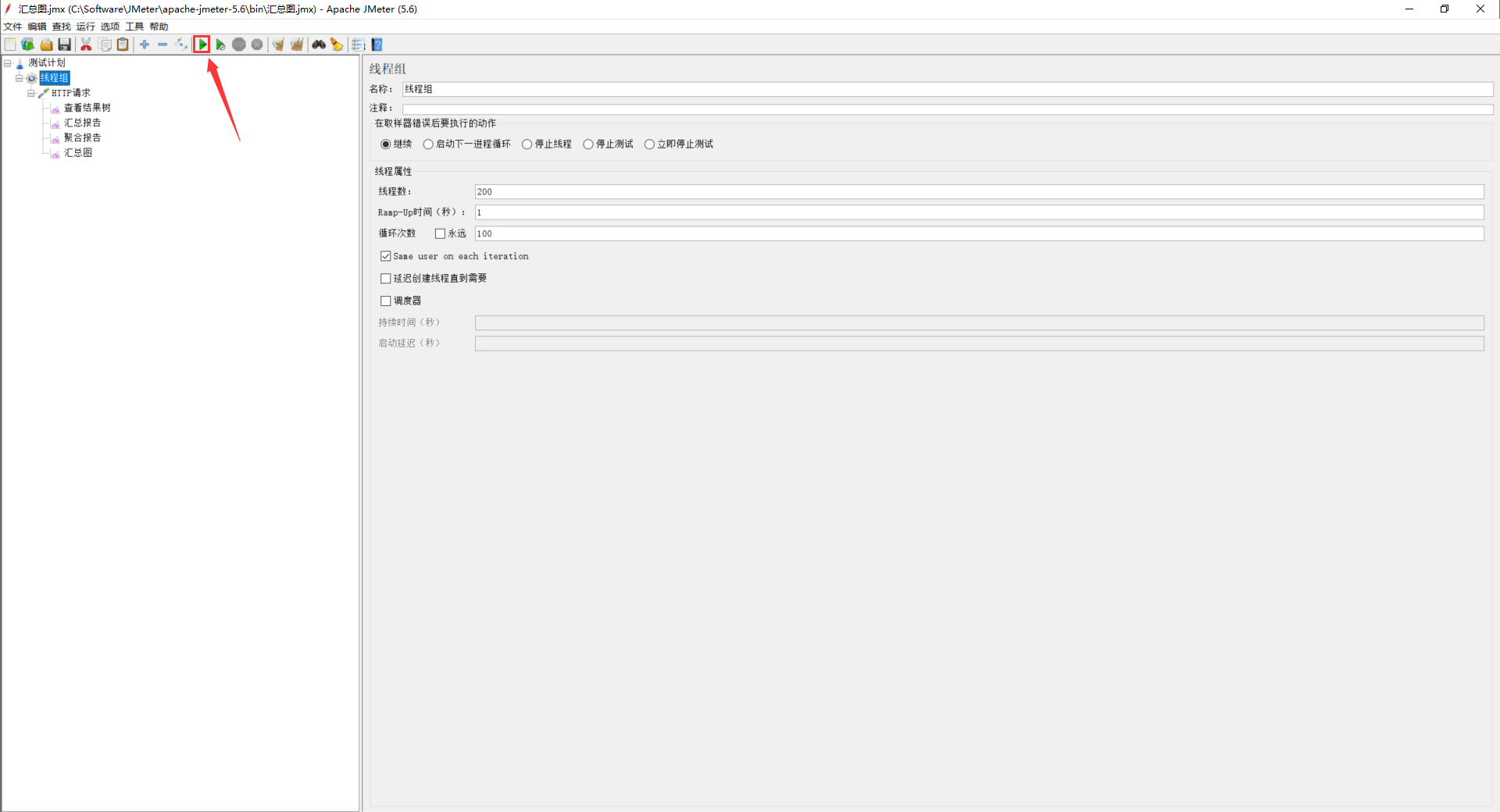1500x812 pixels.
Task: Enable the 调度器 scheduler checkbox
Action: coord(386,301)
